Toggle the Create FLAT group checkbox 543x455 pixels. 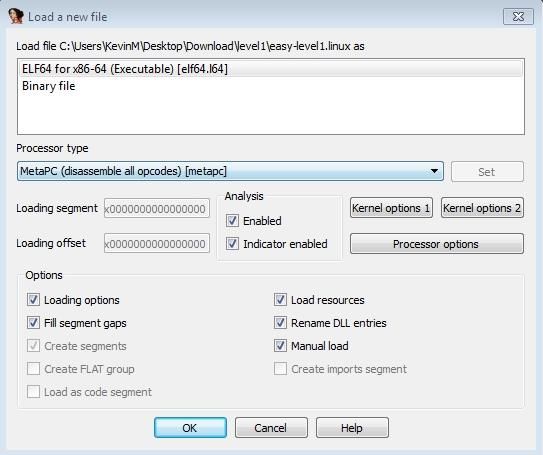[33, 369]
